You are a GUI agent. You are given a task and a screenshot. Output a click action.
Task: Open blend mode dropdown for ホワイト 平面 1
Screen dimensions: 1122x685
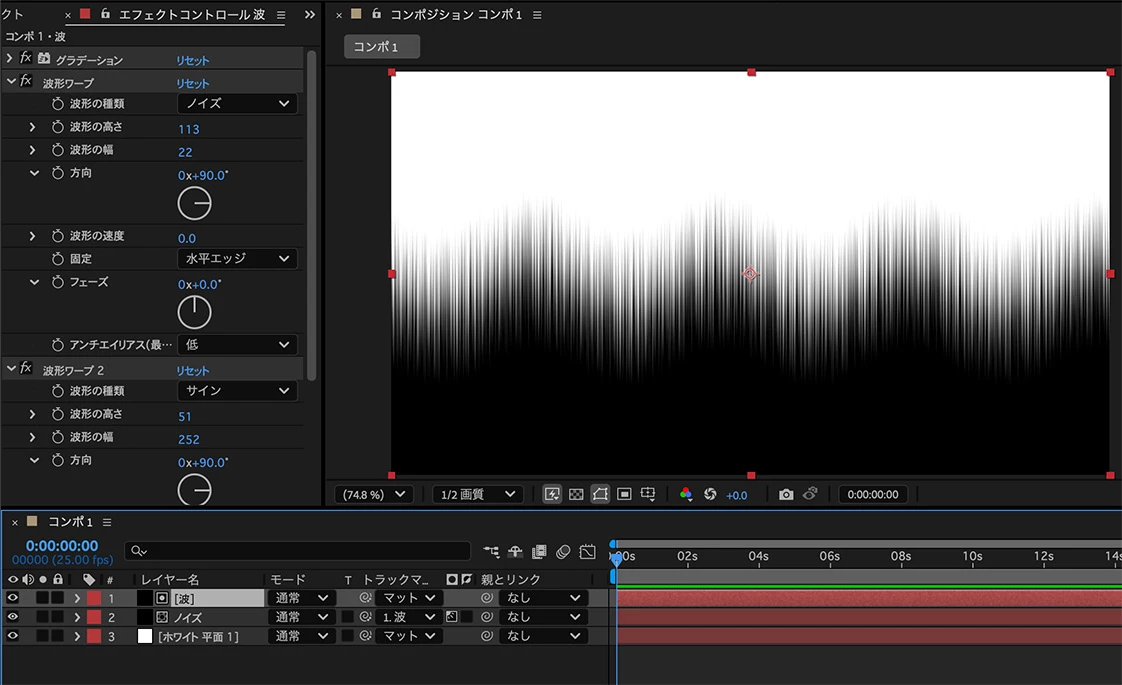point(301,636)
